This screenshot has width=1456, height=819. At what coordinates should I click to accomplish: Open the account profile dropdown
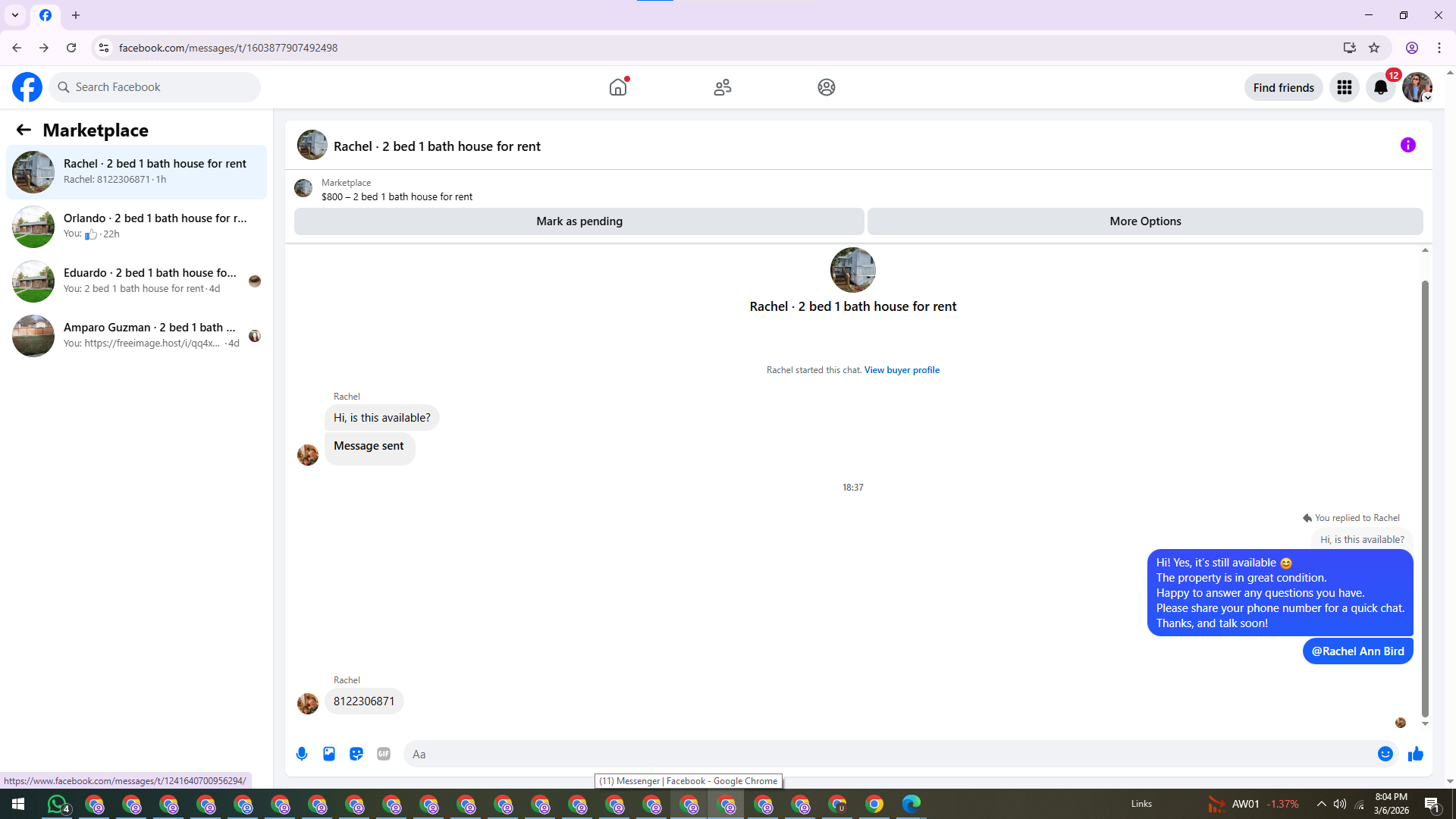[x=1417, y=87]
